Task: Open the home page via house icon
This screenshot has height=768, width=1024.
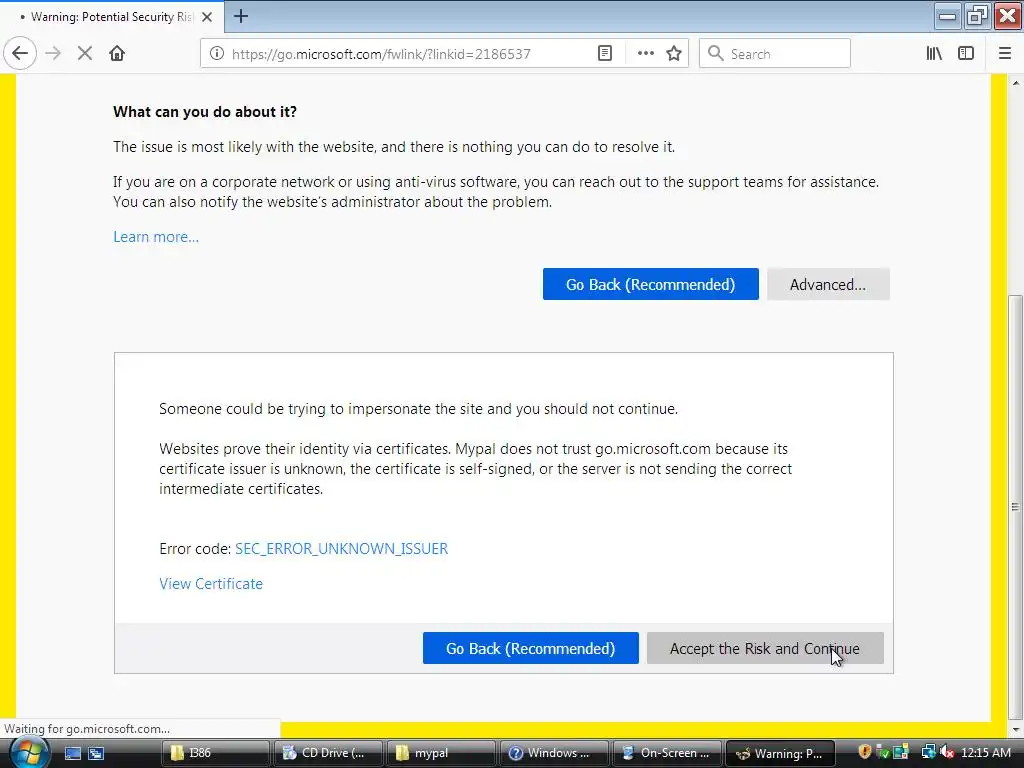Action: pyautogui.click(x=117, y=54)
